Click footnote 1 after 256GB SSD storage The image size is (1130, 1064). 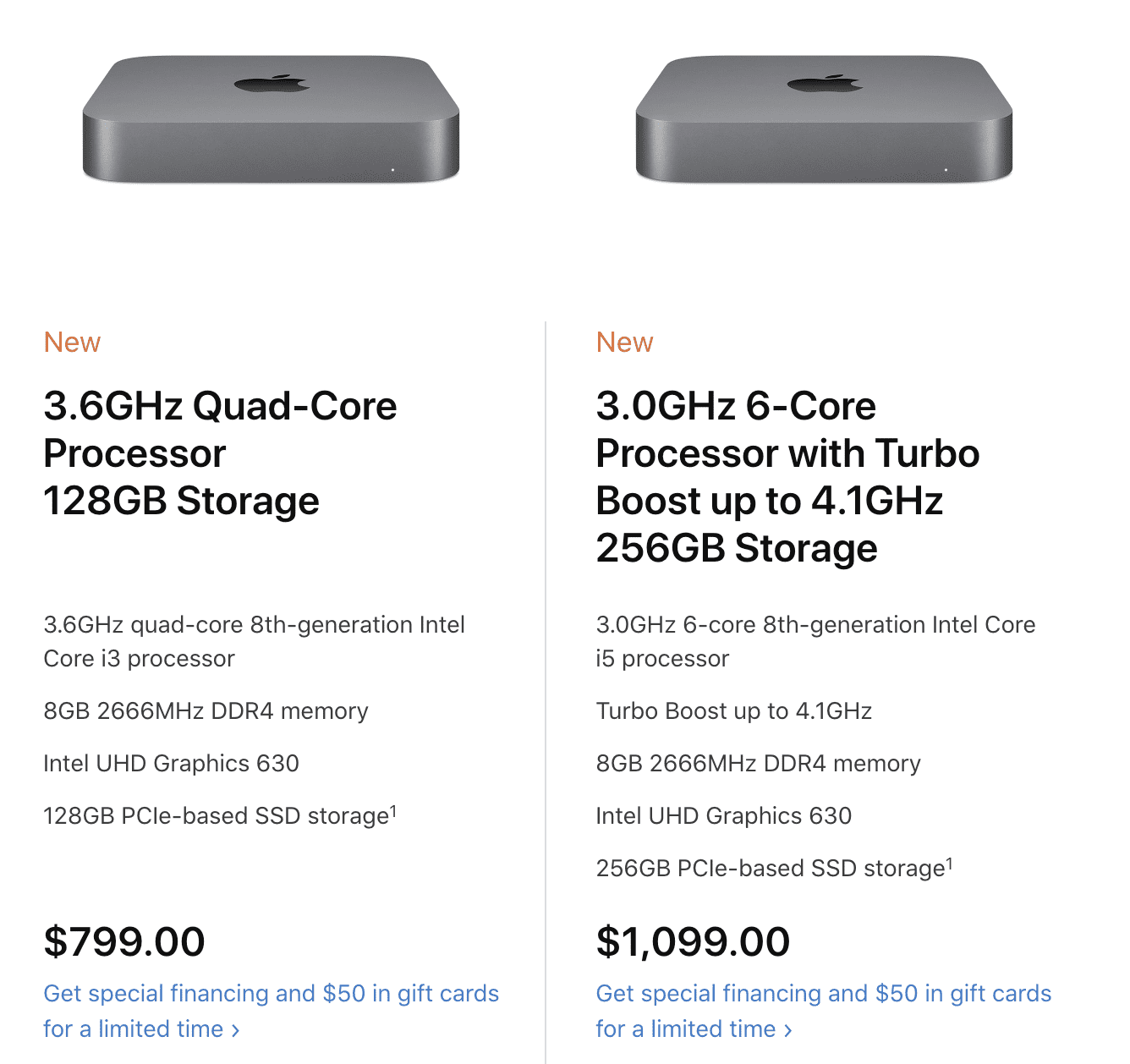tap(949, 863)
